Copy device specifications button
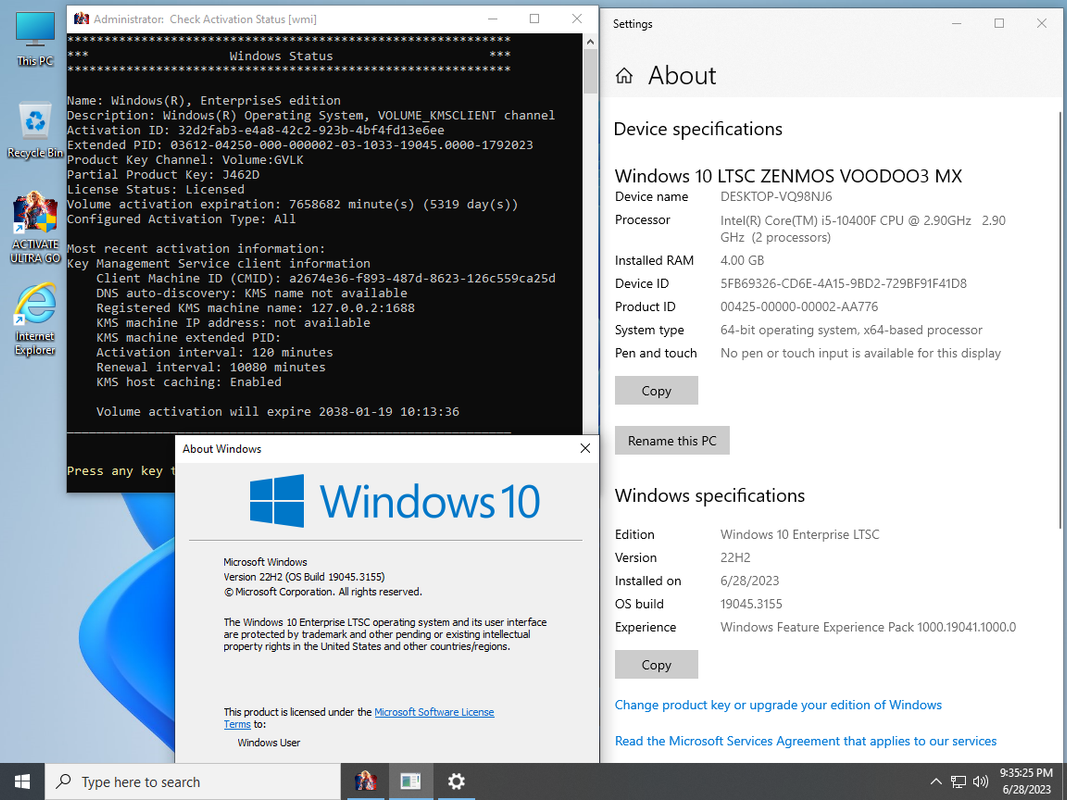Image resolution: width=1067 pixels, height=800 pixels. click(x=656, y=390)
